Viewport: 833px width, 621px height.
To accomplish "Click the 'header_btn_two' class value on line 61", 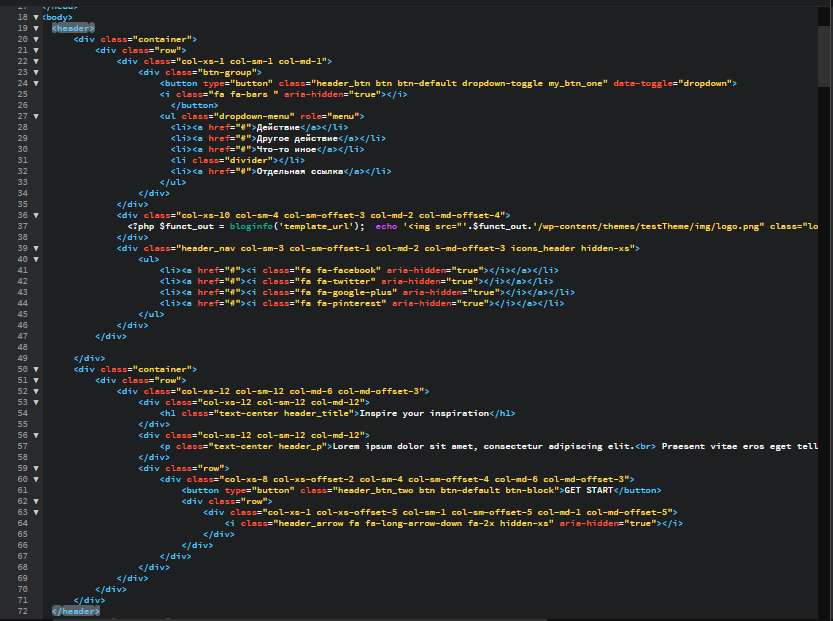I will (x=376, y=490).
